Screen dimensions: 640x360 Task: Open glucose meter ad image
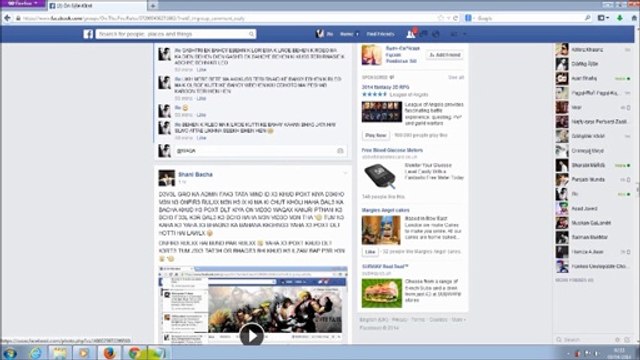pyautogui.click(x=380, y=176)
